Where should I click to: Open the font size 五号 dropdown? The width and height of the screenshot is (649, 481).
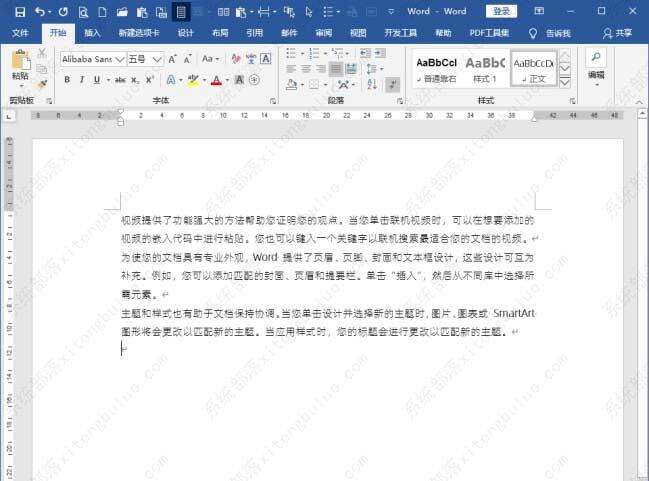pyautogui.click(x=156, y=59)
